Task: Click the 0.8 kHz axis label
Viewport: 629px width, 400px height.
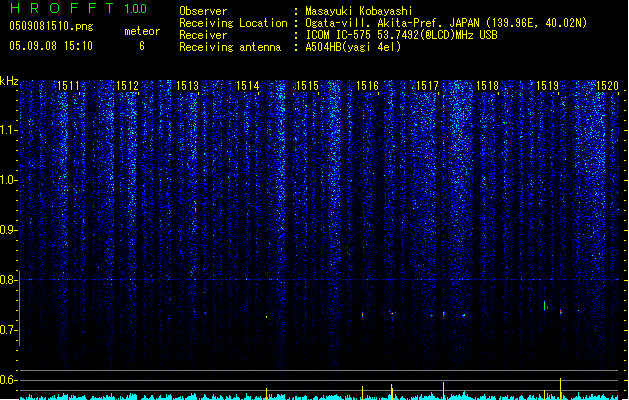Action: 8,280
